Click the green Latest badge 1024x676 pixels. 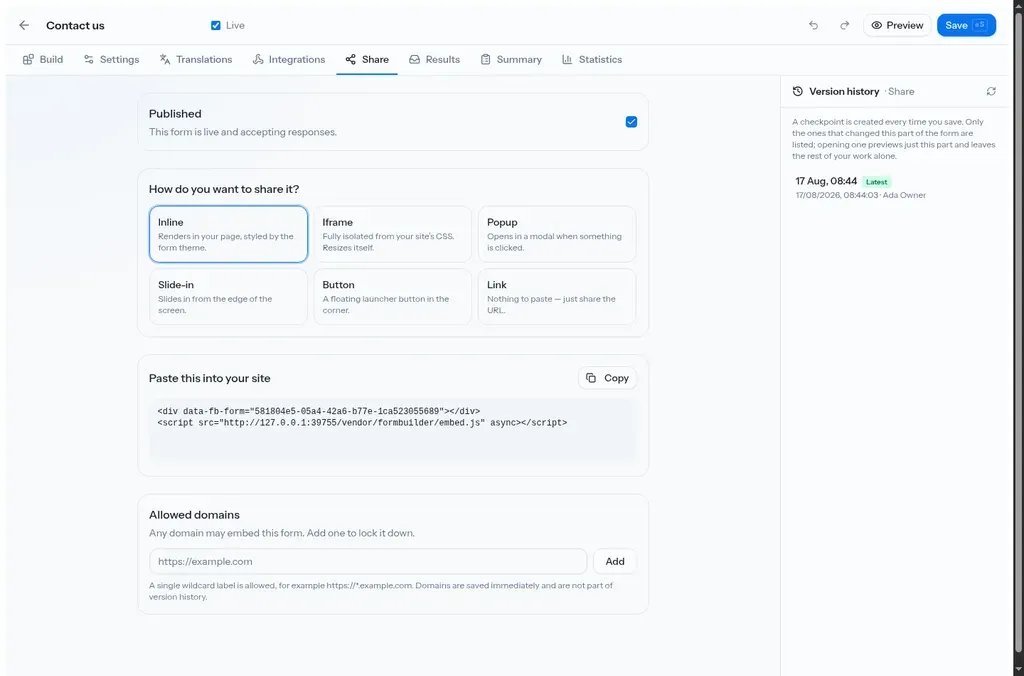tap(876, 182)
